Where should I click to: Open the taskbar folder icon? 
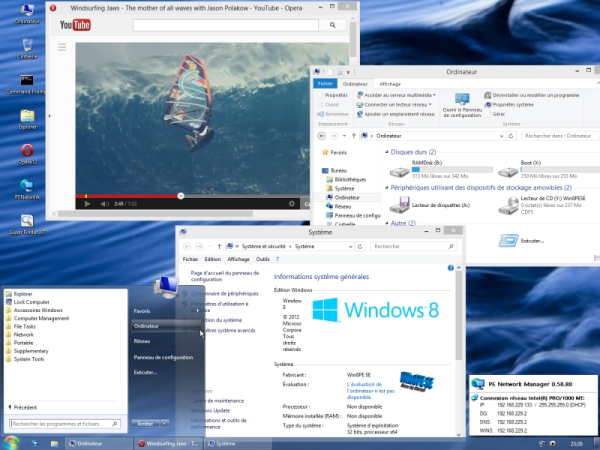[54, 443]
